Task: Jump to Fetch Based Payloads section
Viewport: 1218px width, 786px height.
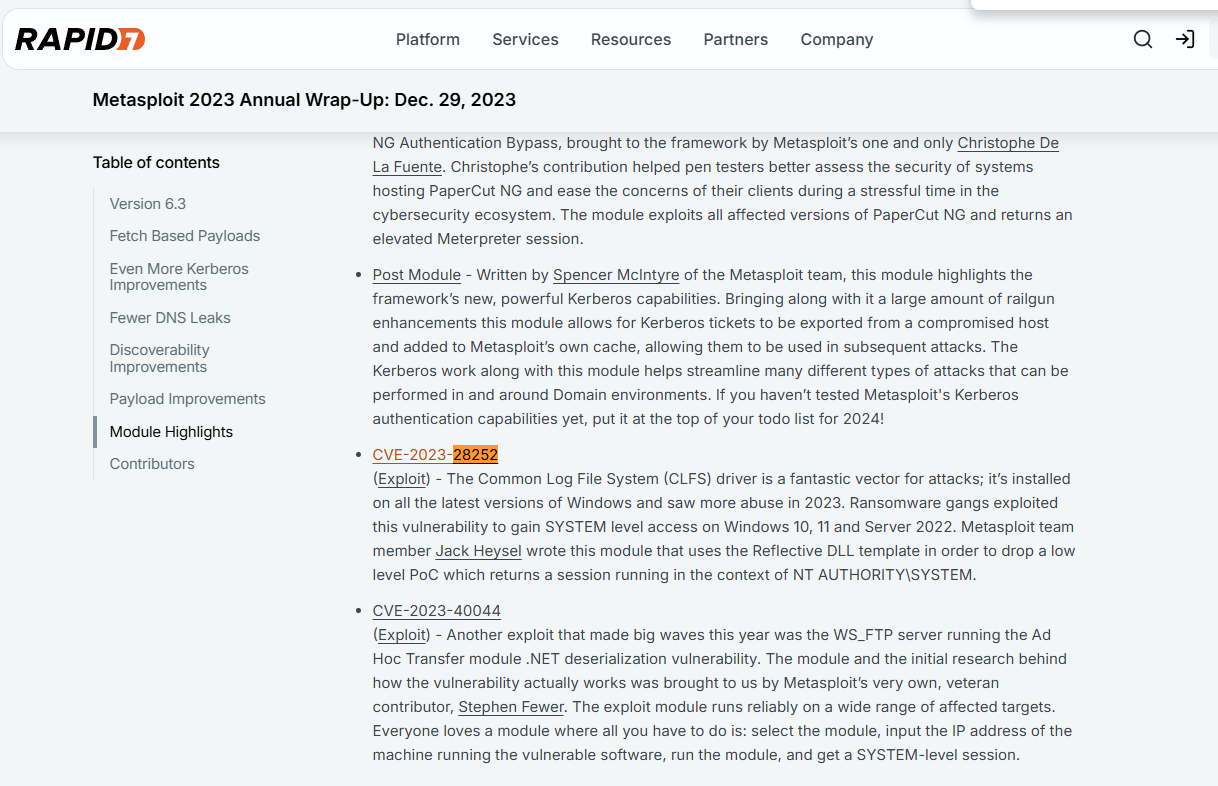Action: point(185,236)
